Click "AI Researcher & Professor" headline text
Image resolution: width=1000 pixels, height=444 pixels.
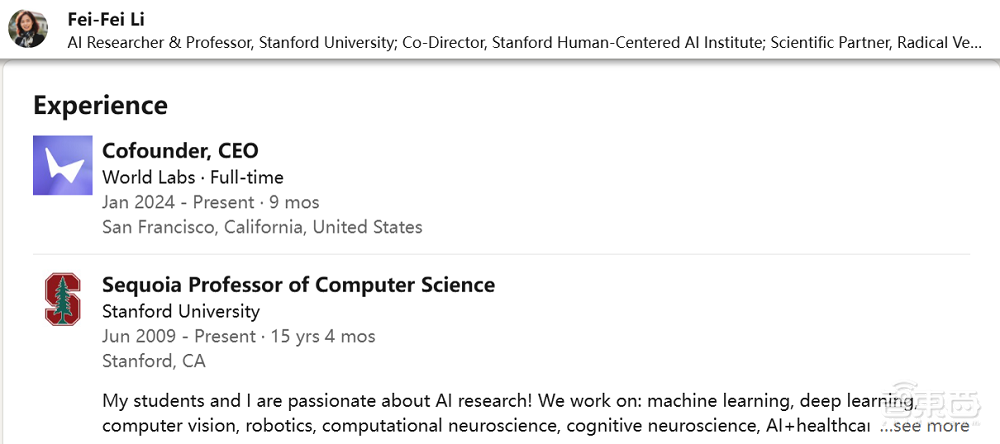point(158,43)
